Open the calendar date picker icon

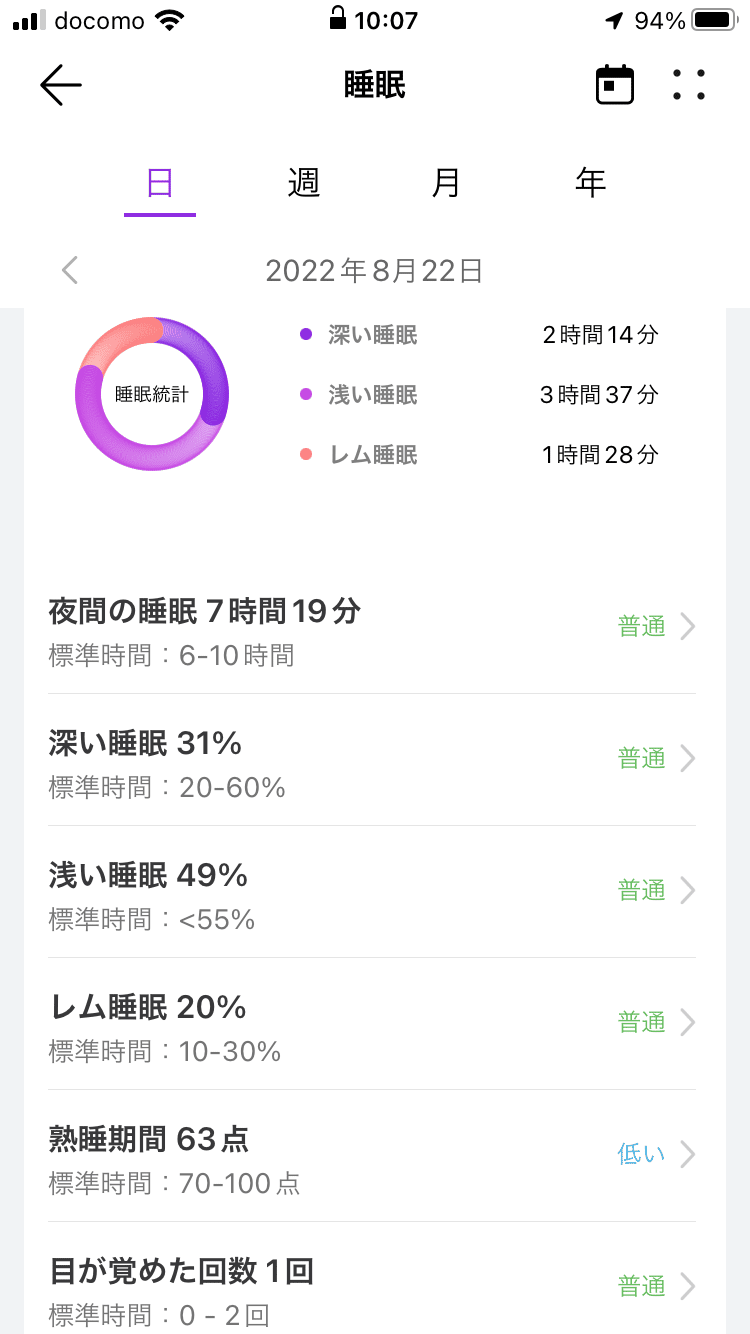click(615, 86)
